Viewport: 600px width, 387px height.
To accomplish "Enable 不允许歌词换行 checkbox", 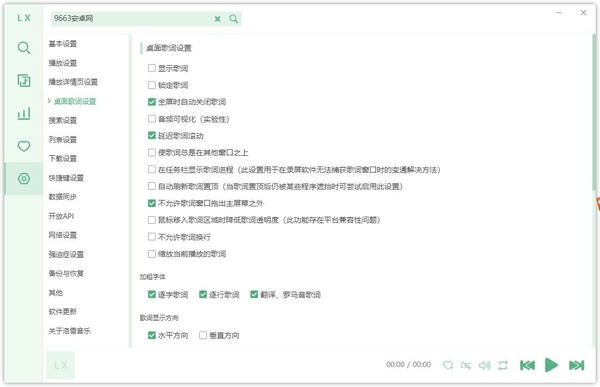I will (x=152, y=237).
